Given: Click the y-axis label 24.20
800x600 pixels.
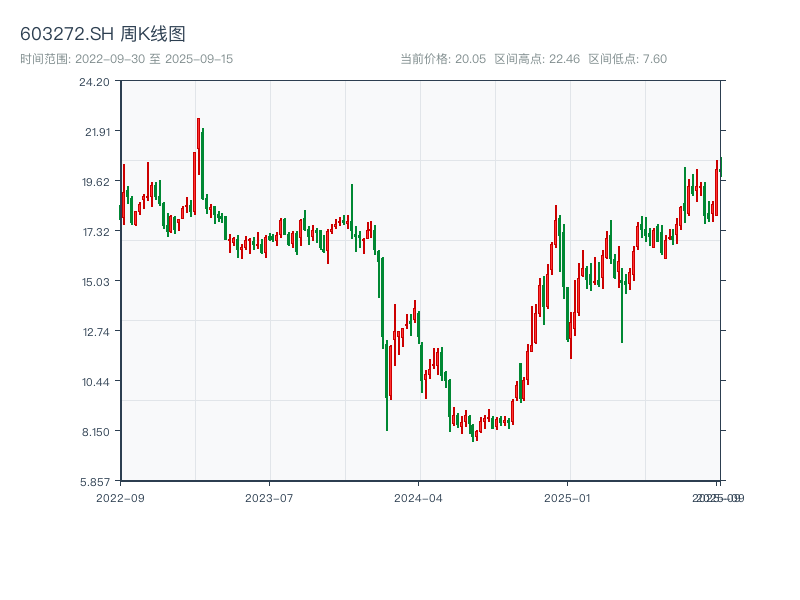Looking at the screenshot, I should [94, 82].
